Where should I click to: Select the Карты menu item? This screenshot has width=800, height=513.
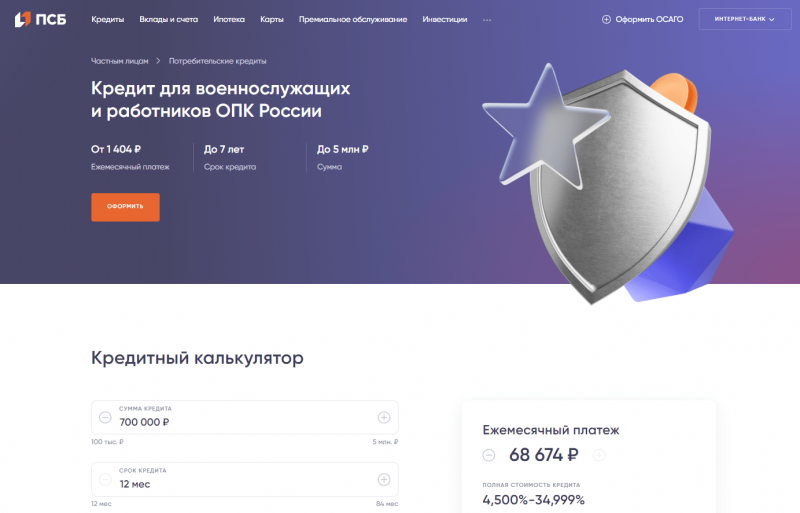pyautogui.click(x=271, y=19)
